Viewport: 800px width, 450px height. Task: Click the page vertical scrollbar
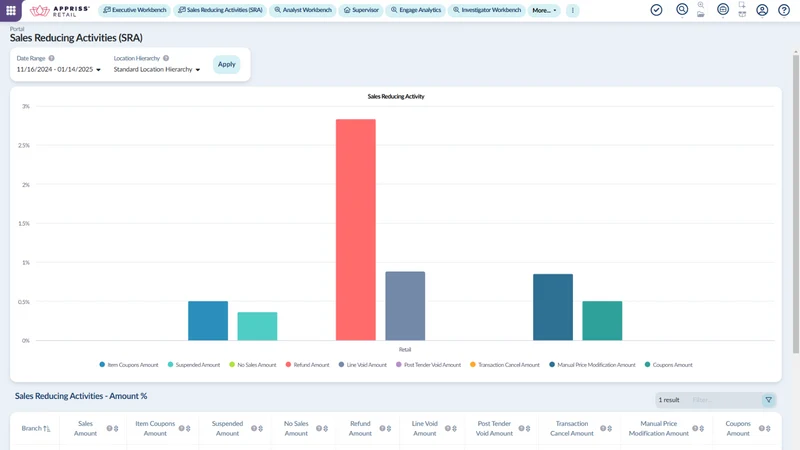point(795,202)
